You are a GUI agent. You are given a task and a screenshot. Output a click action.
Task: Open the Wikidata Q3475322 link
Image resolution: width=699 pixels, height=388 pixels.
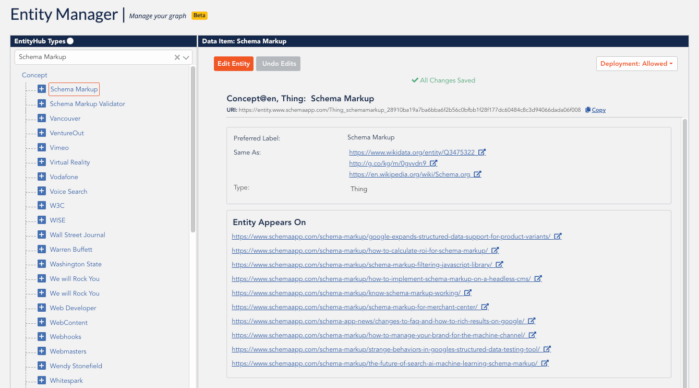412,152
